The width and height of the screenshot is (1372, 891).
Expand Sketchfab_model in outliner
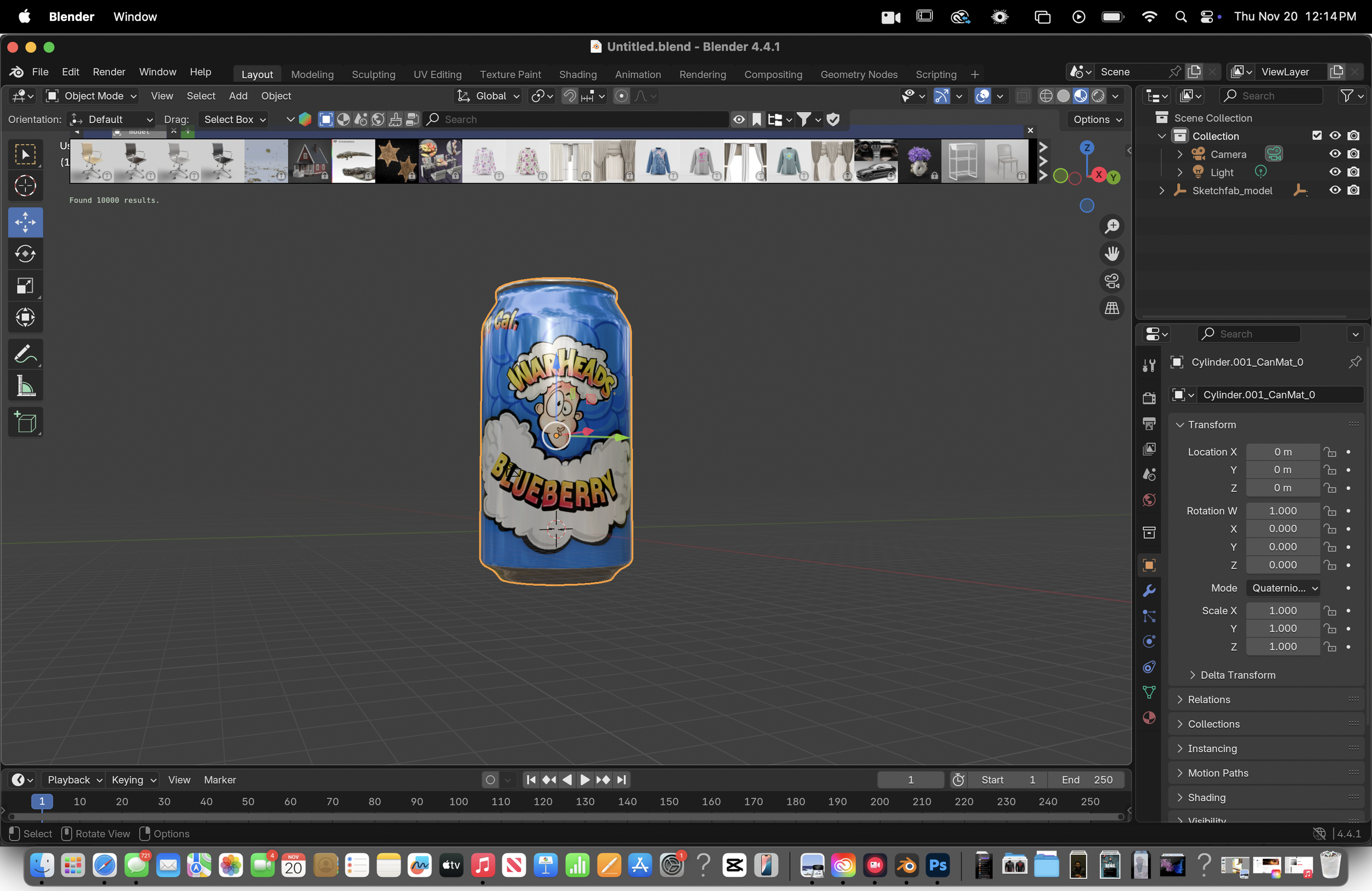(x=1161, y=191)
